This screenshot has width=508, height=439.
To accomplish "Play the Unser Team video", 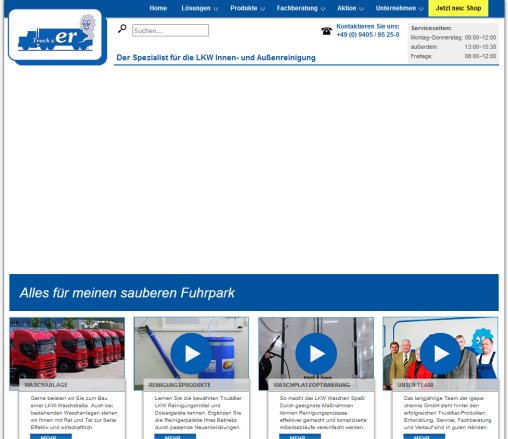I will [440, 353].
